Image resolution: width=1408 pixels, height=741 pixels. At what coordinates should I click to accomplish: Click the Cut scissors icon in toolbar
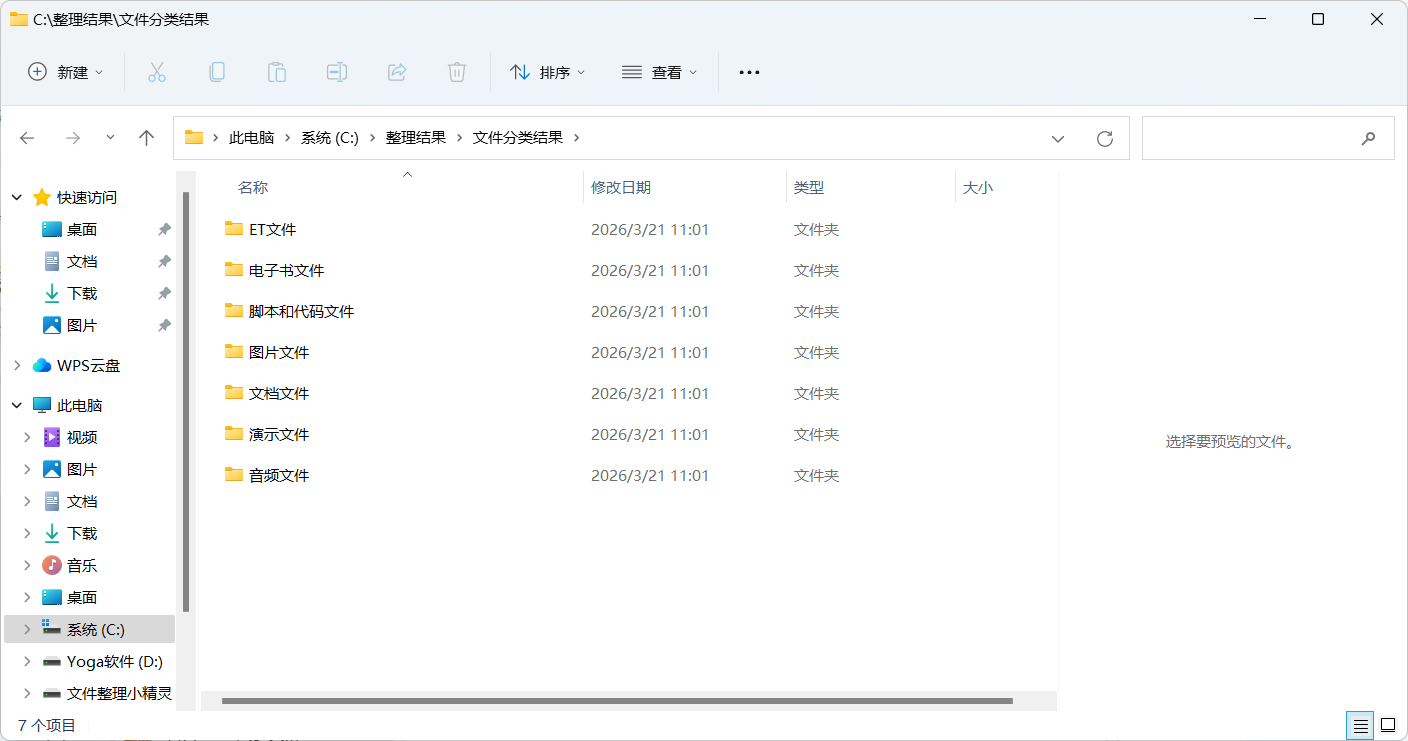point(157,72)
